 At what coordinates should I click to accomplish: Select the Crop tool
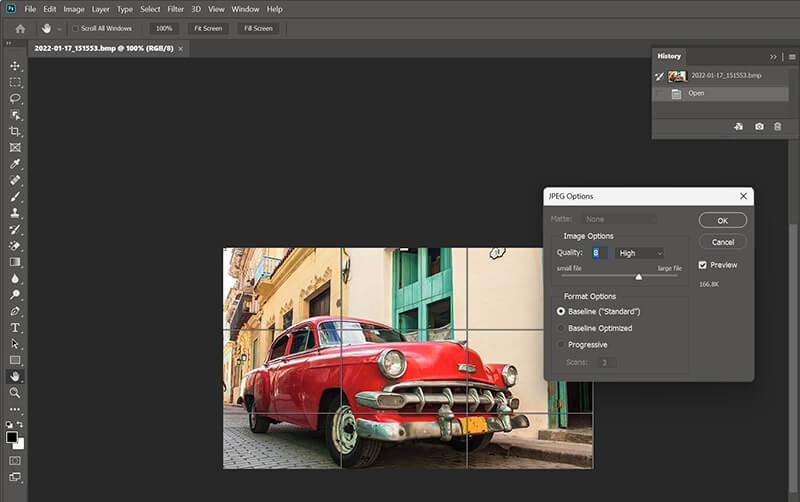[x=15, y=131]
